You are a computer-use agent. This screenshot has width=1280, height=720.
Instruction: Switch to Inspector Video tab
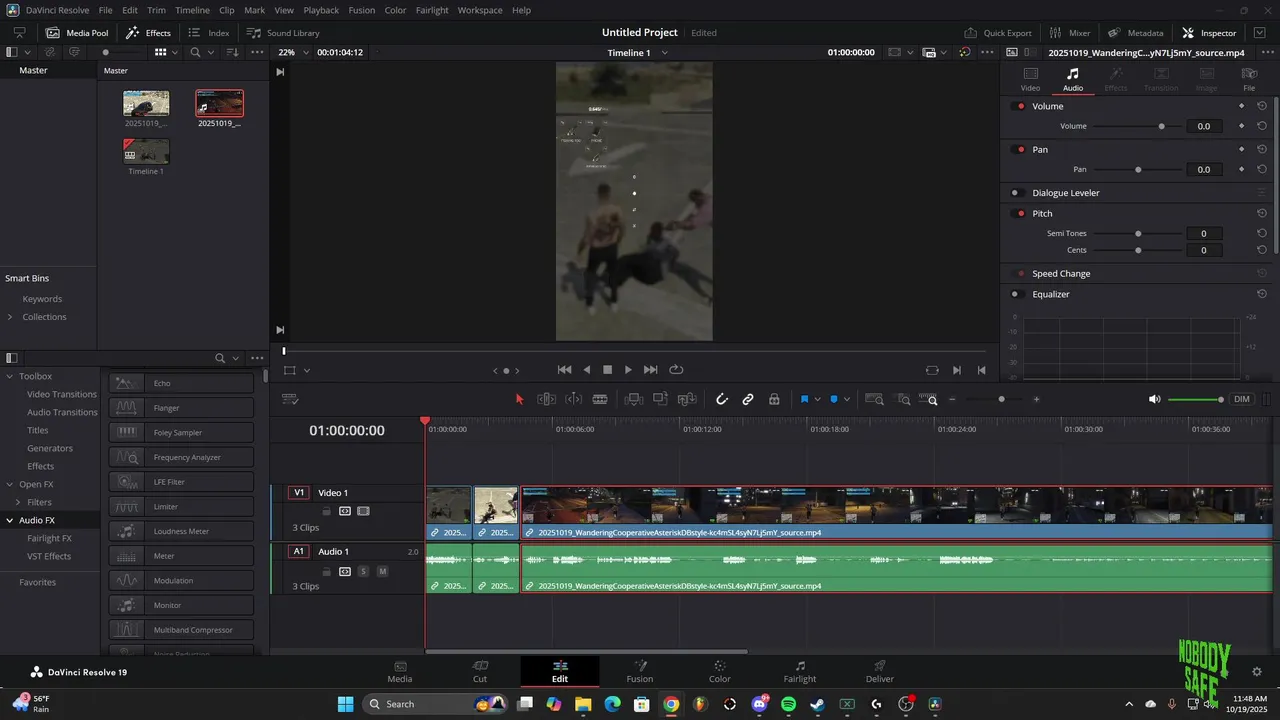click(1030, 79)
